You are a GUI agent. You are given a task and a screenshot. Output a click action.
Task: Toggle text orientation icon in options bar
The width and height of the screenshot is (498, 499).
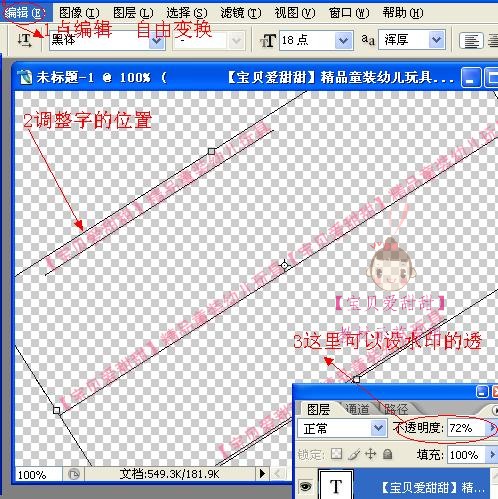(25, 40)
